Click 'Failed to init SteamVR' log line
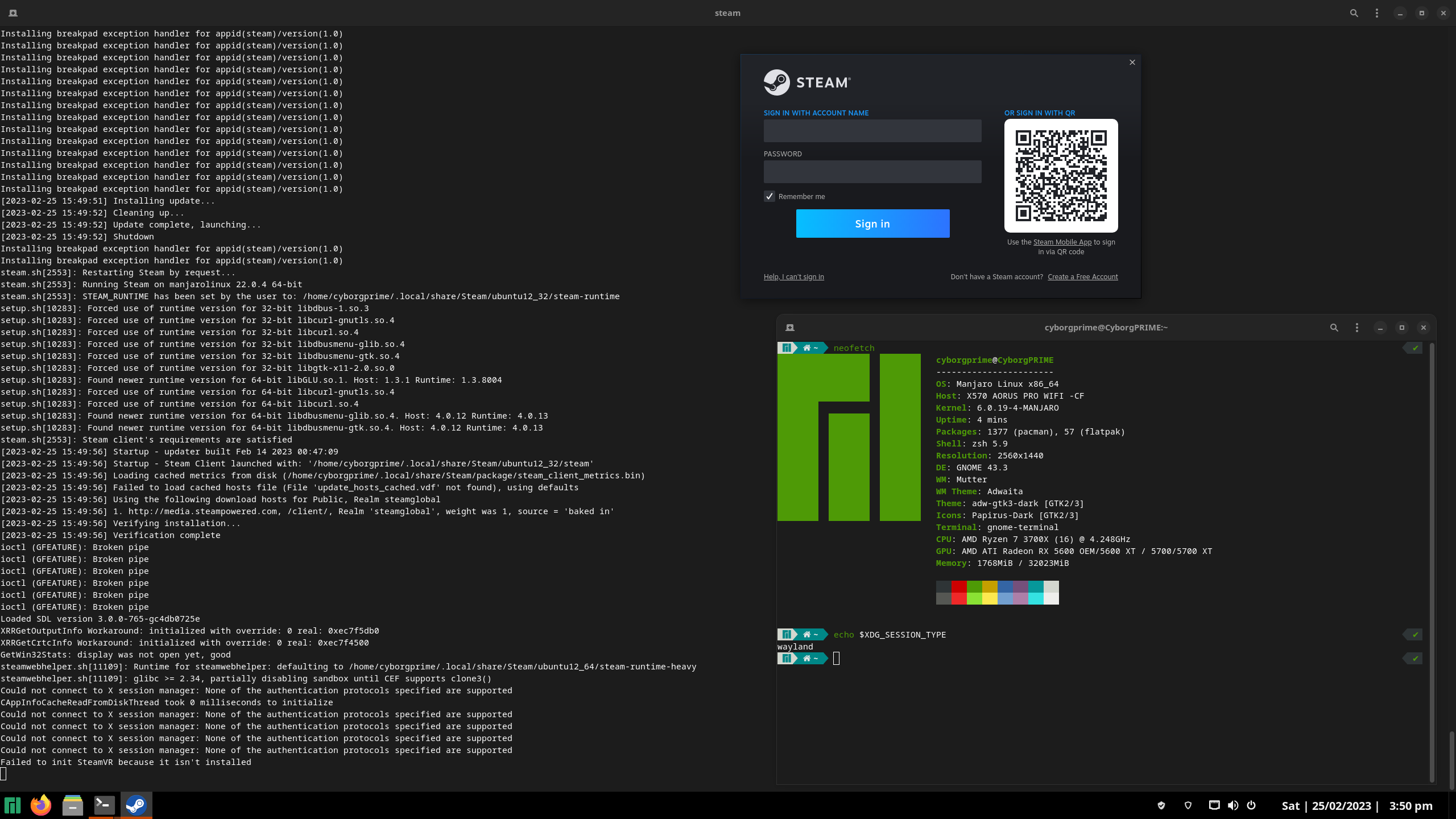The height and width of the screenshot is (819, 1456). (126, 762)
